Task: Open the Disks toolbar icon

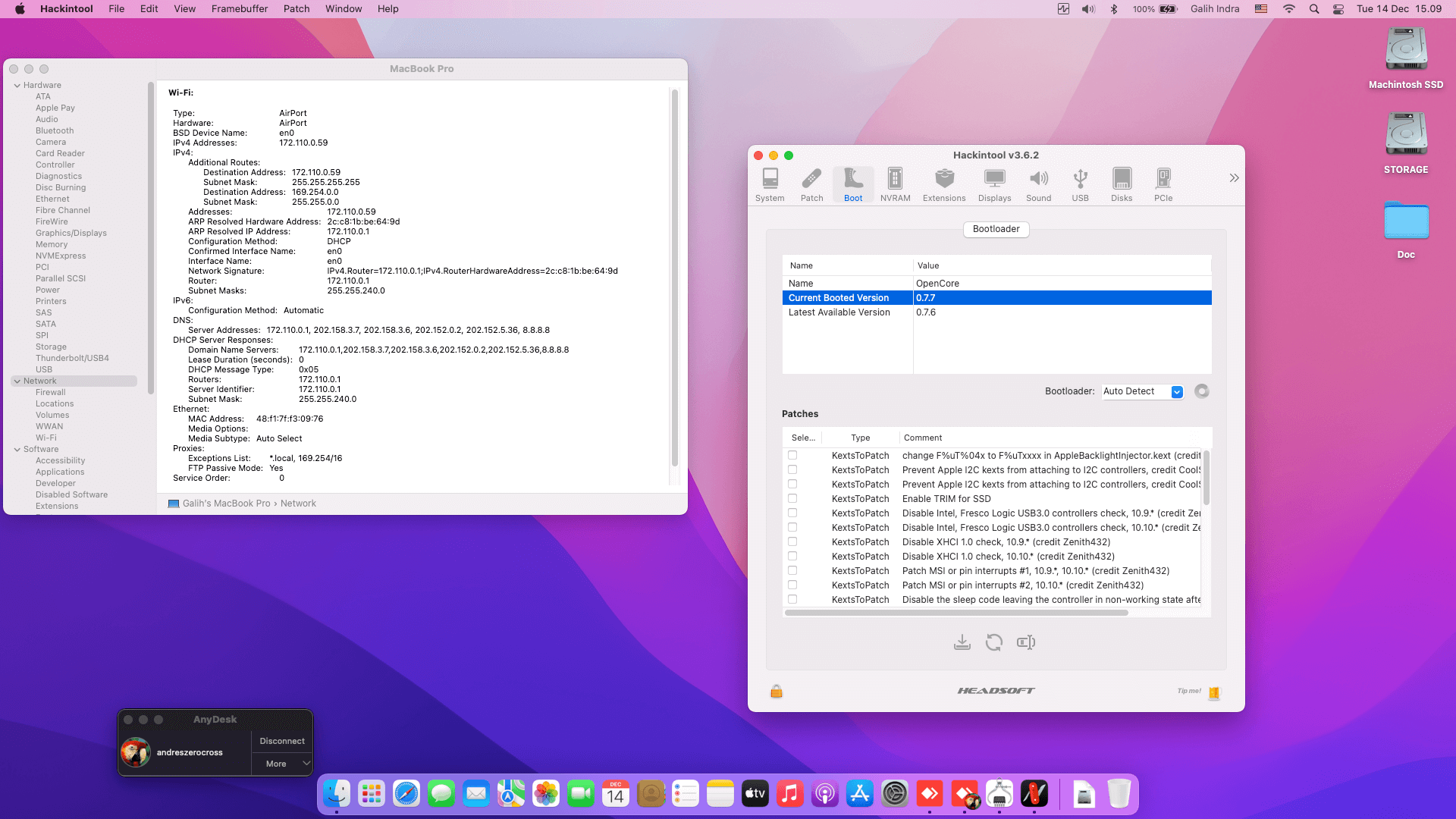Action: tap(1122, 184)
